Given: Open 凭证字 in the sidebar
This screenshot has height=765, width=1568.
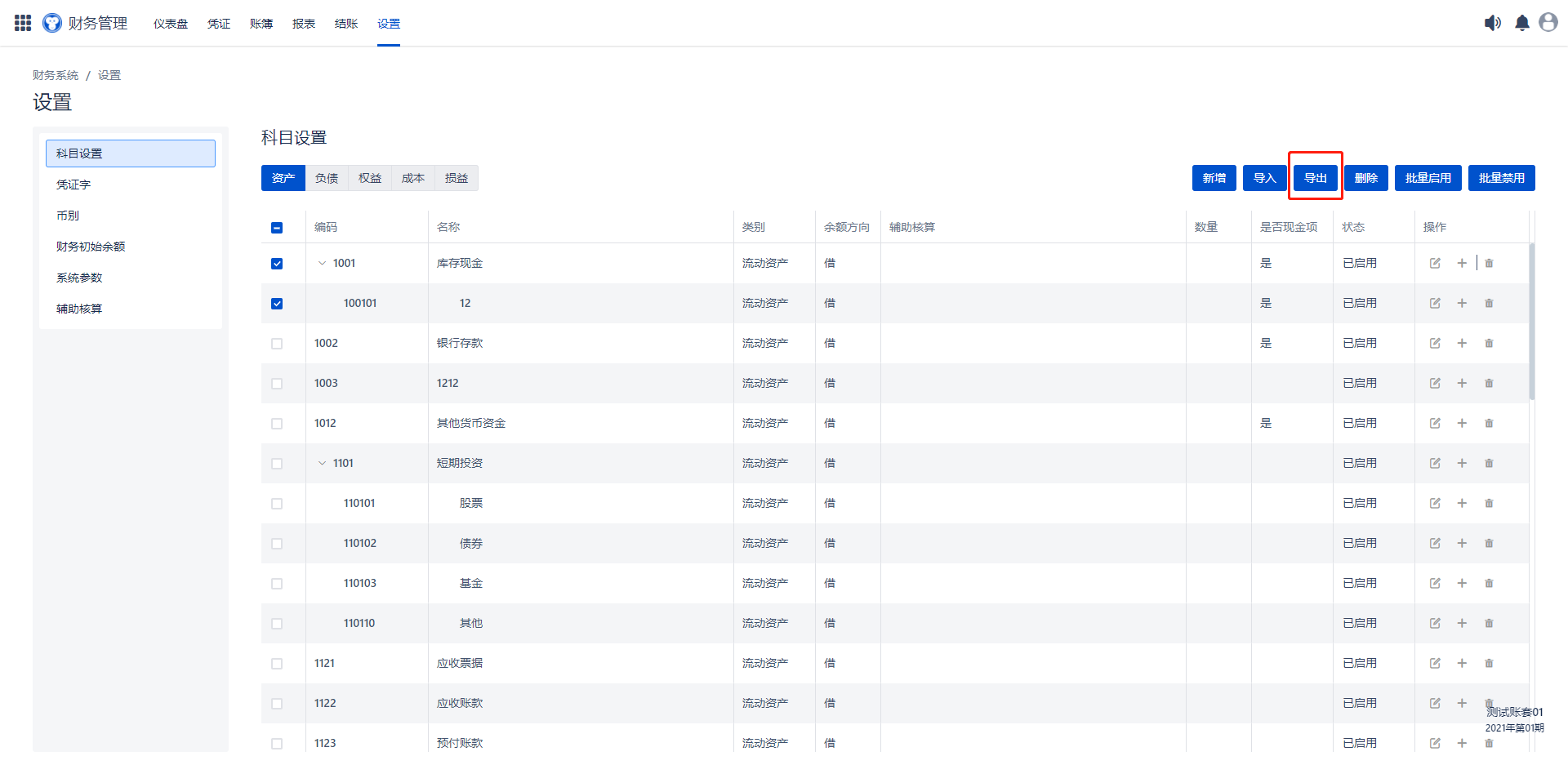Looking at the screenshot, I should click(x=131, y=185).
